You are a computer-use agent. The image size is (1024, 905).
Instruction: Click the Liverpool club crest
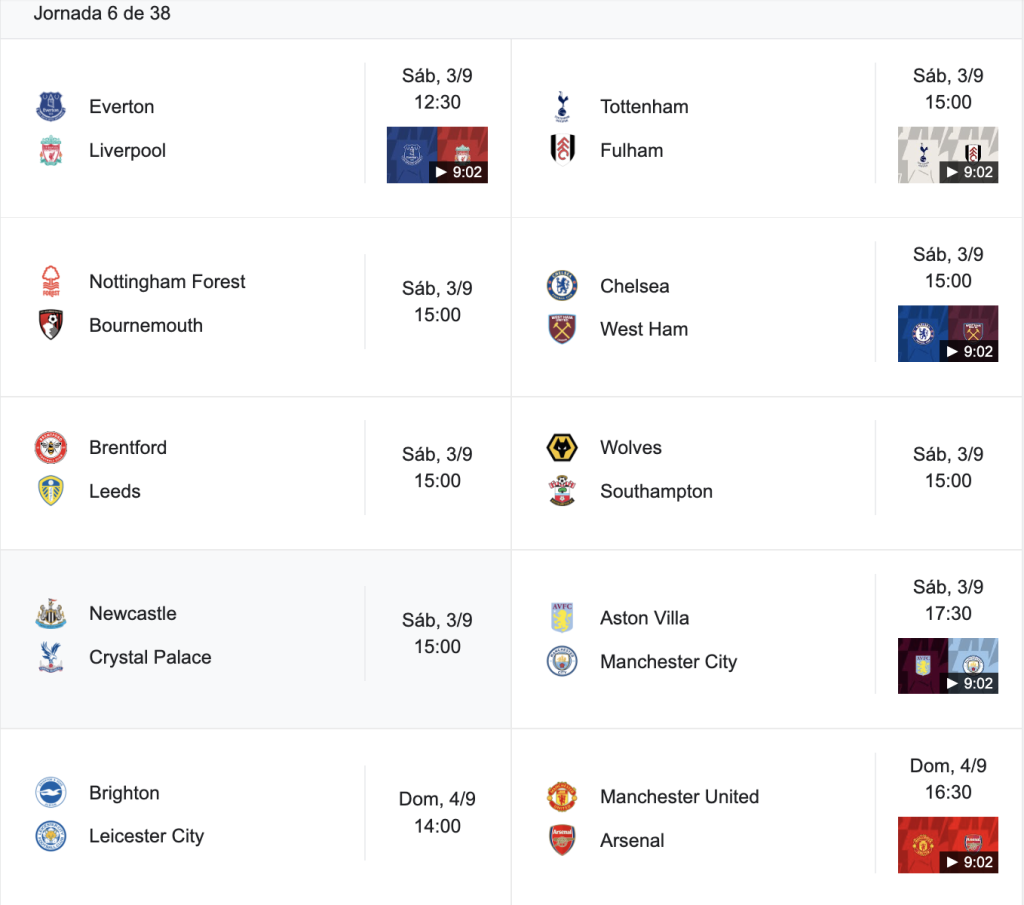pyautogui.click(x=50, y=150)
